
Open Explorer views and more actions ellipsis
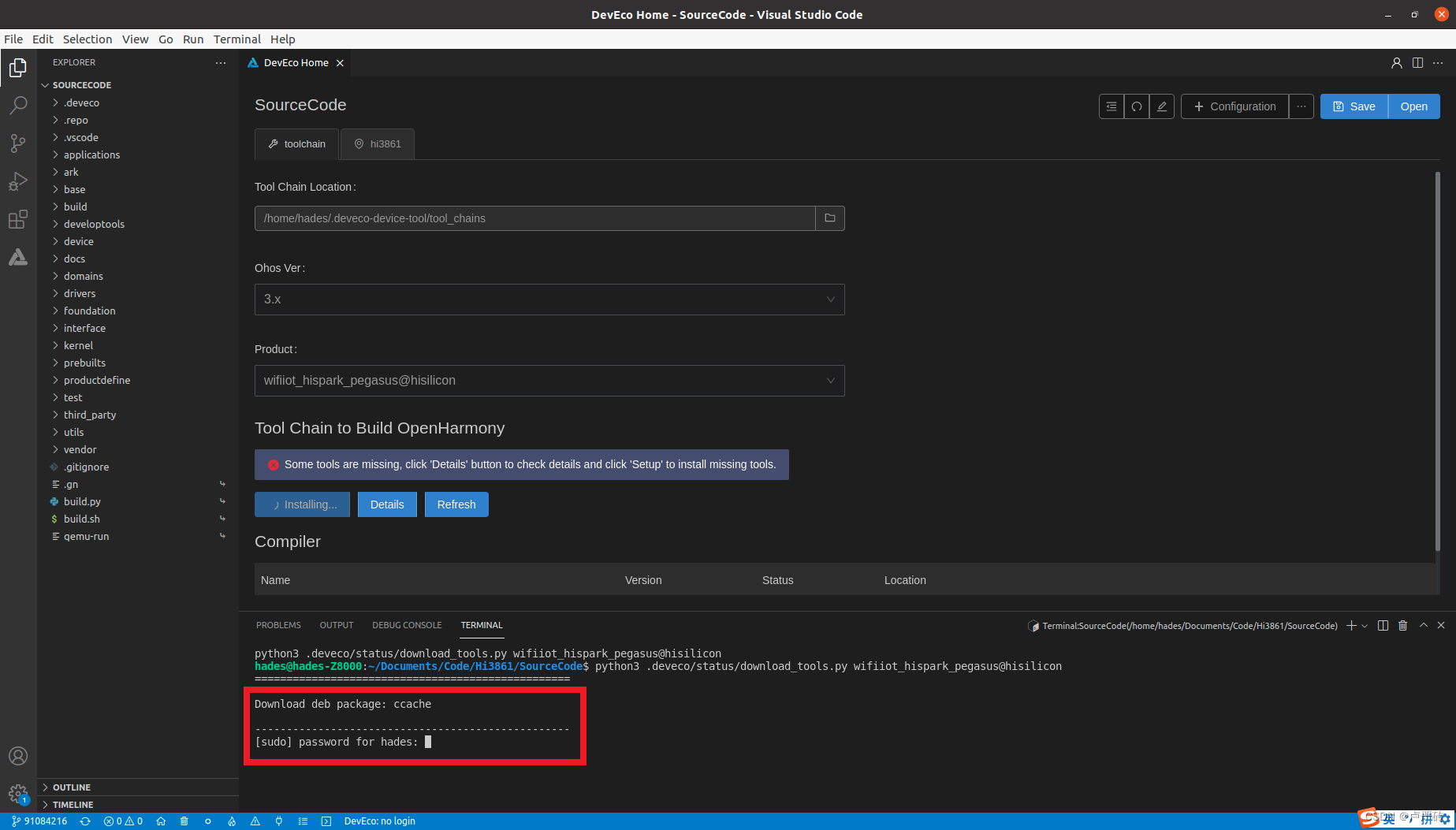[221, 62]
